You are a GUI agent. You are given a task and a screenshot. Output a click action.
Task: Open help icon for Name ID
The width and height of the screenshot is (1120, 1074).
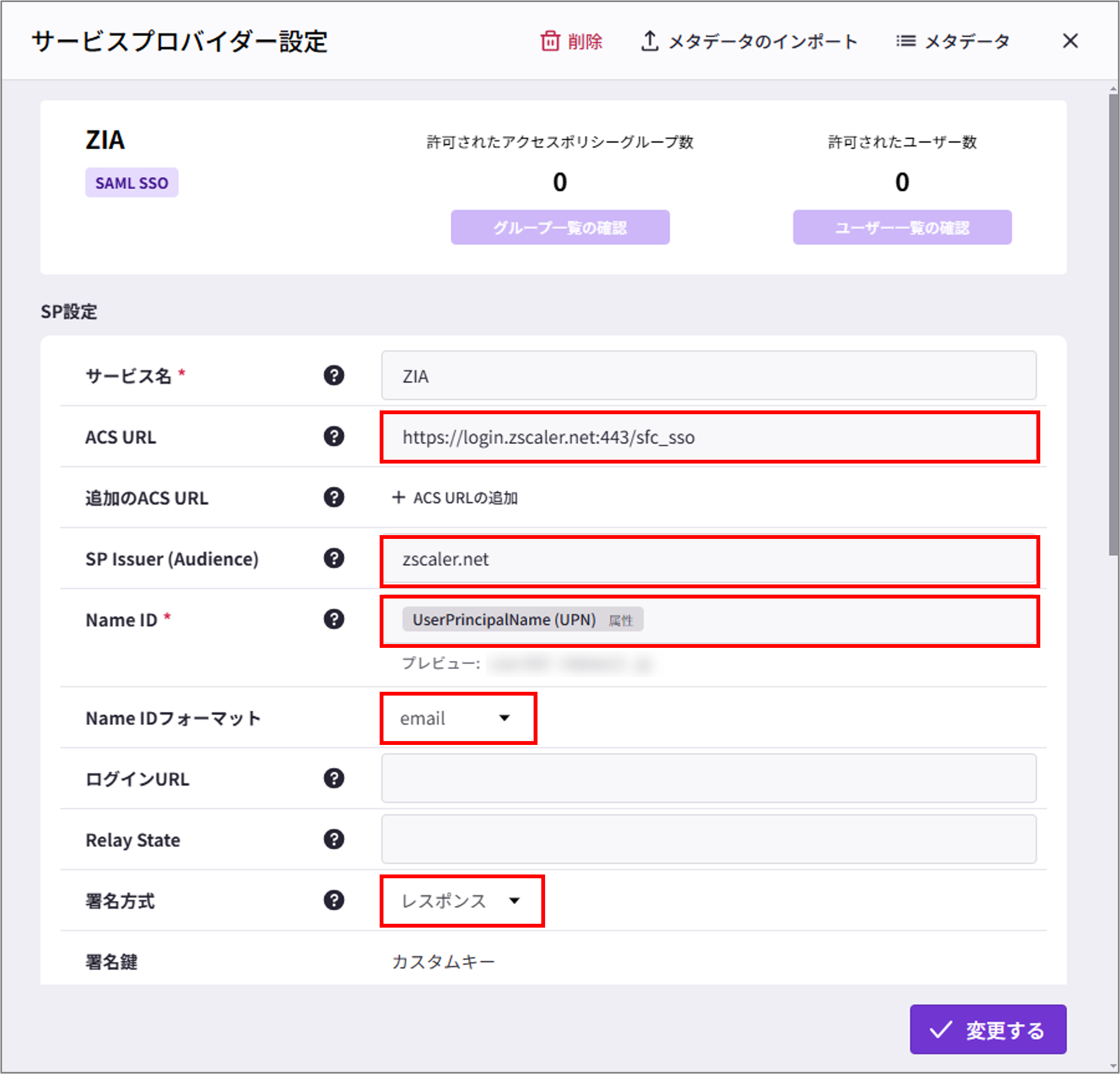pos(334,619)
